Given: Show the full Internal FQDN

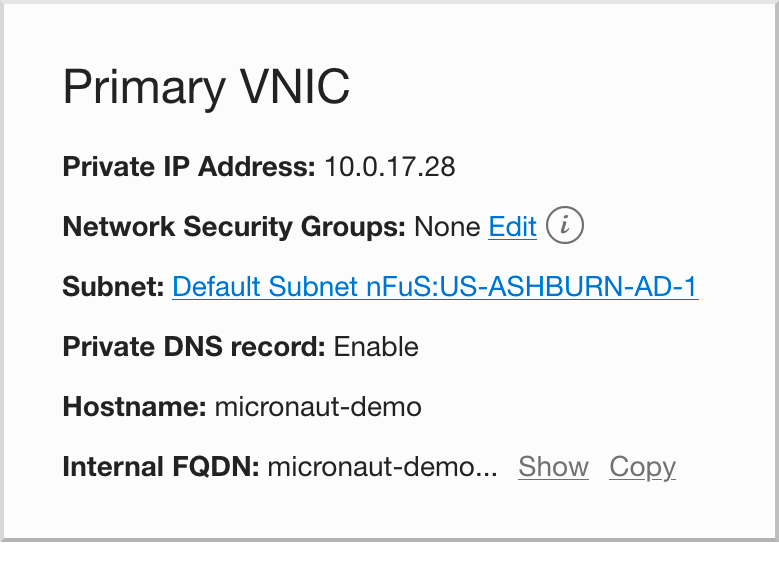Looking at the screenshot, I should point(553,467).
